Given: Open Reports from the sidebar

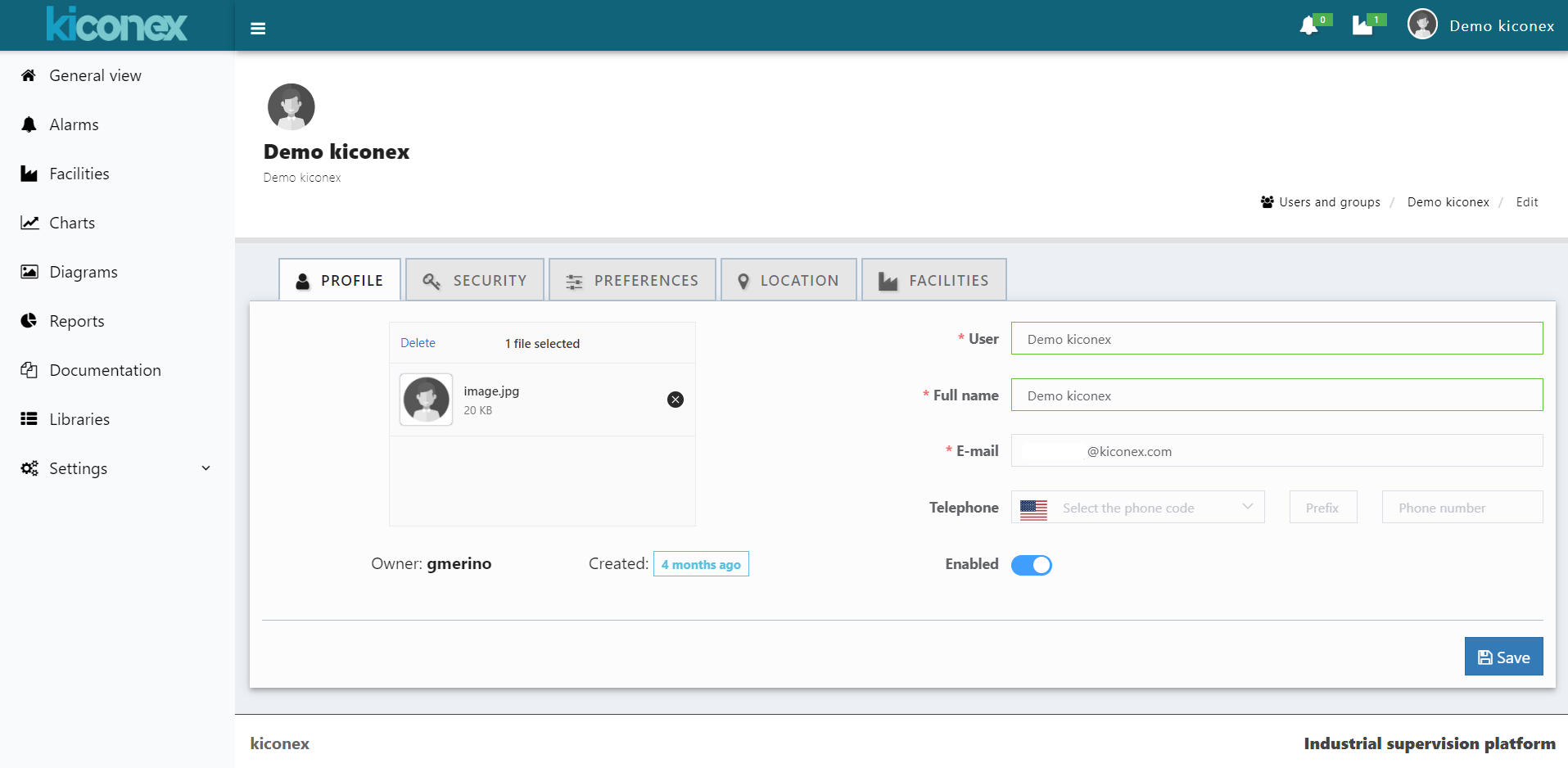Looking at the screenshot, I should (76, 321).
